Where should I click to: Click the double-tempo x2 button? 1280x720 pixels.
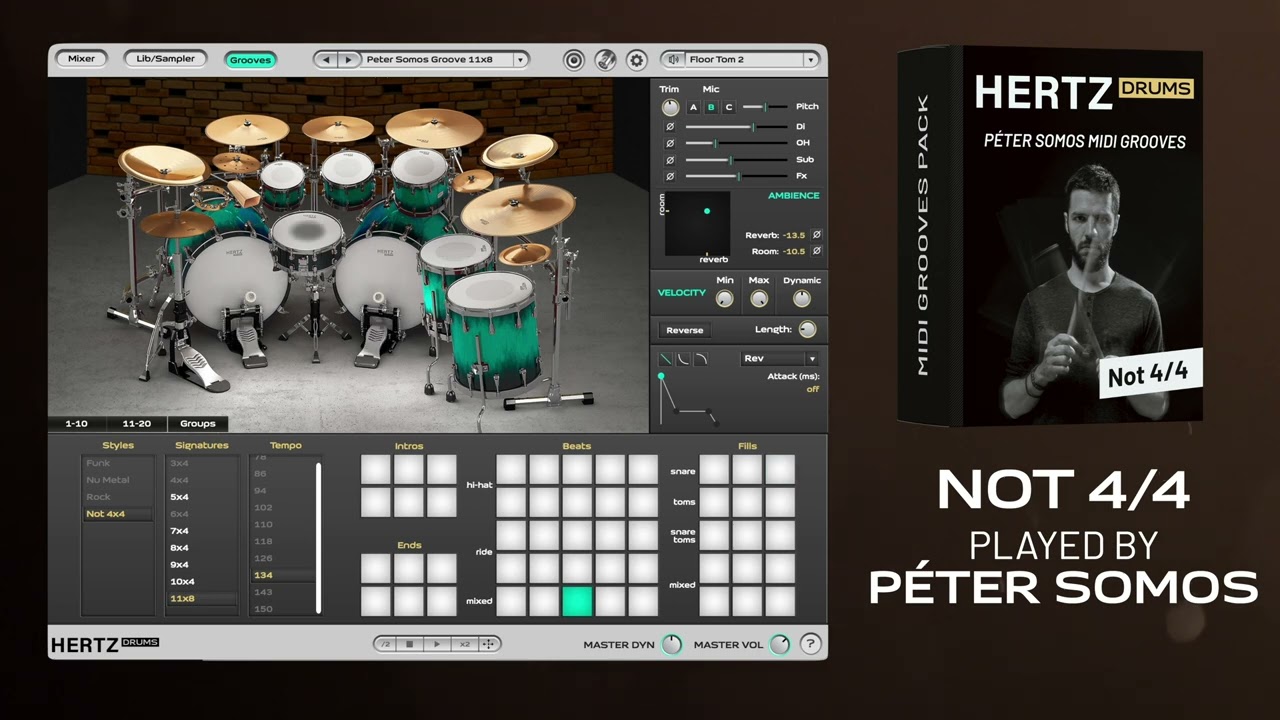[464, 644]
